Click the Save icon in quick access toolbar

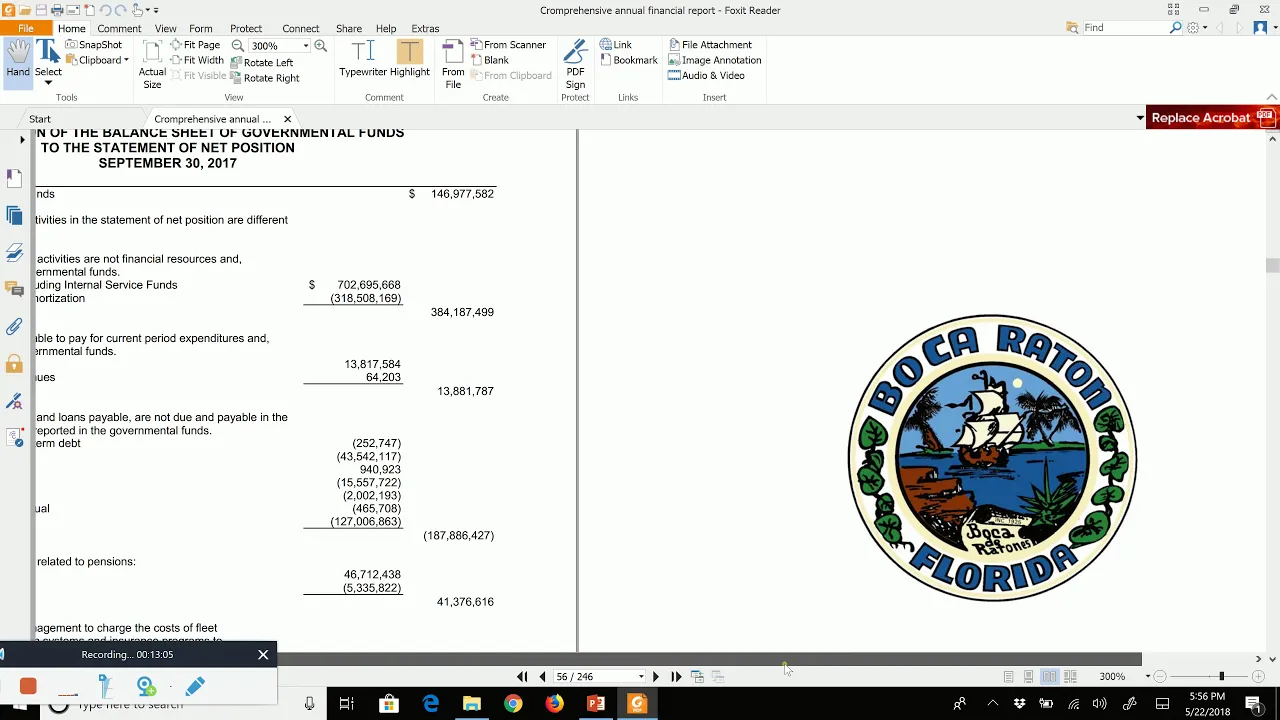[40, 10]
